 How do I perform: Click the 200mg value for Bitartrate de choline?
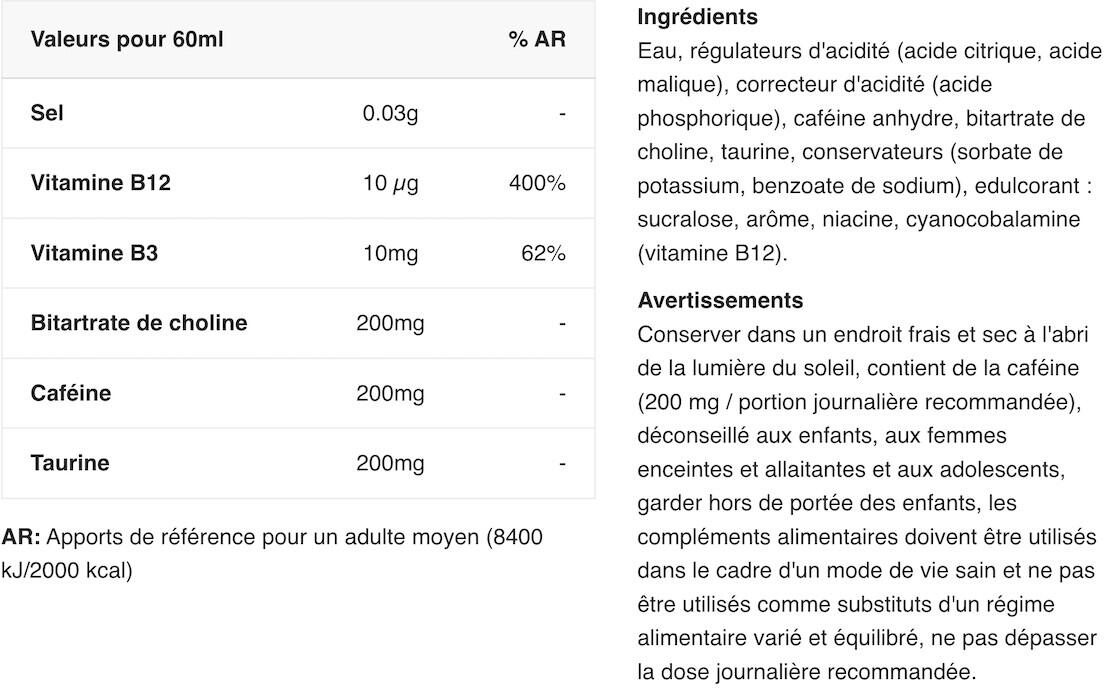(390, 323)
